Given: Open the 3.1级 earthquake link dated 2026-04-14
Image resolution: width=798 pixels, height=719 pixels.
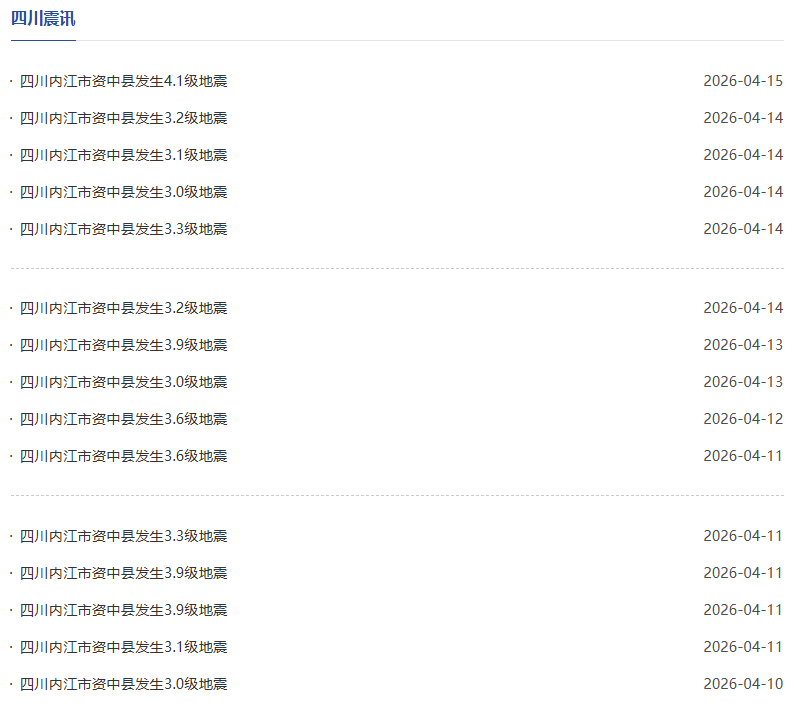Looking at the screenshot, I should pyautogui.click(x=123, y=155).
